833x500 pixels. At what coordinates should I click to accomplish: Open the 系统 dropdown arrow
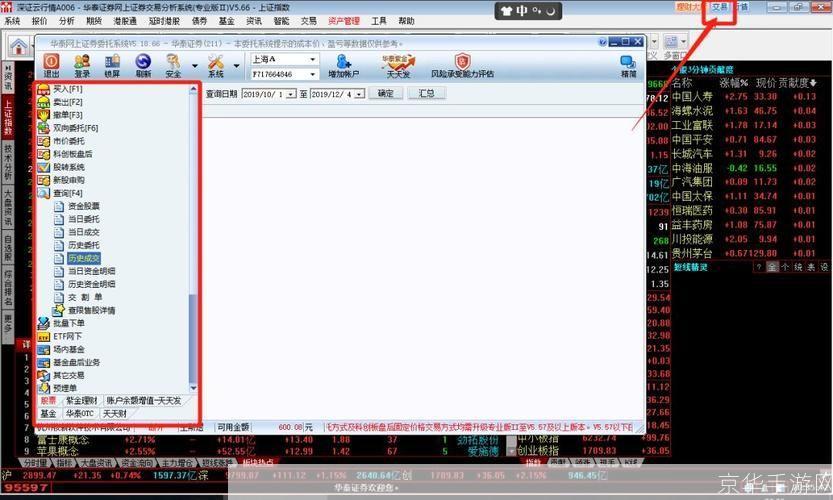pyautogui.click(x=236, y=66)
